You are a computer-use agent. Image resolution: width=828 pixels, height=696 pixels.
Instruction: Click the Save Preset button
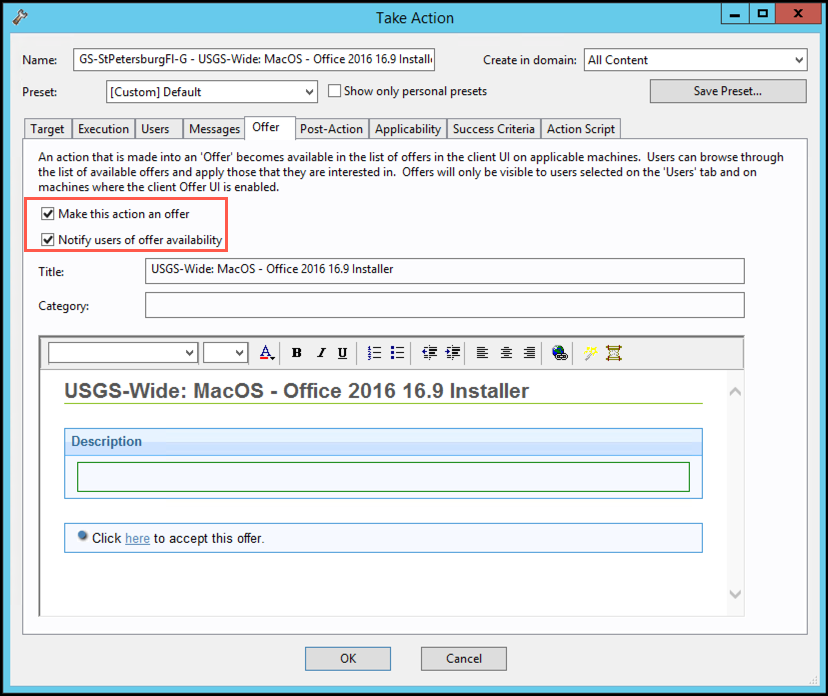point(728,91)
